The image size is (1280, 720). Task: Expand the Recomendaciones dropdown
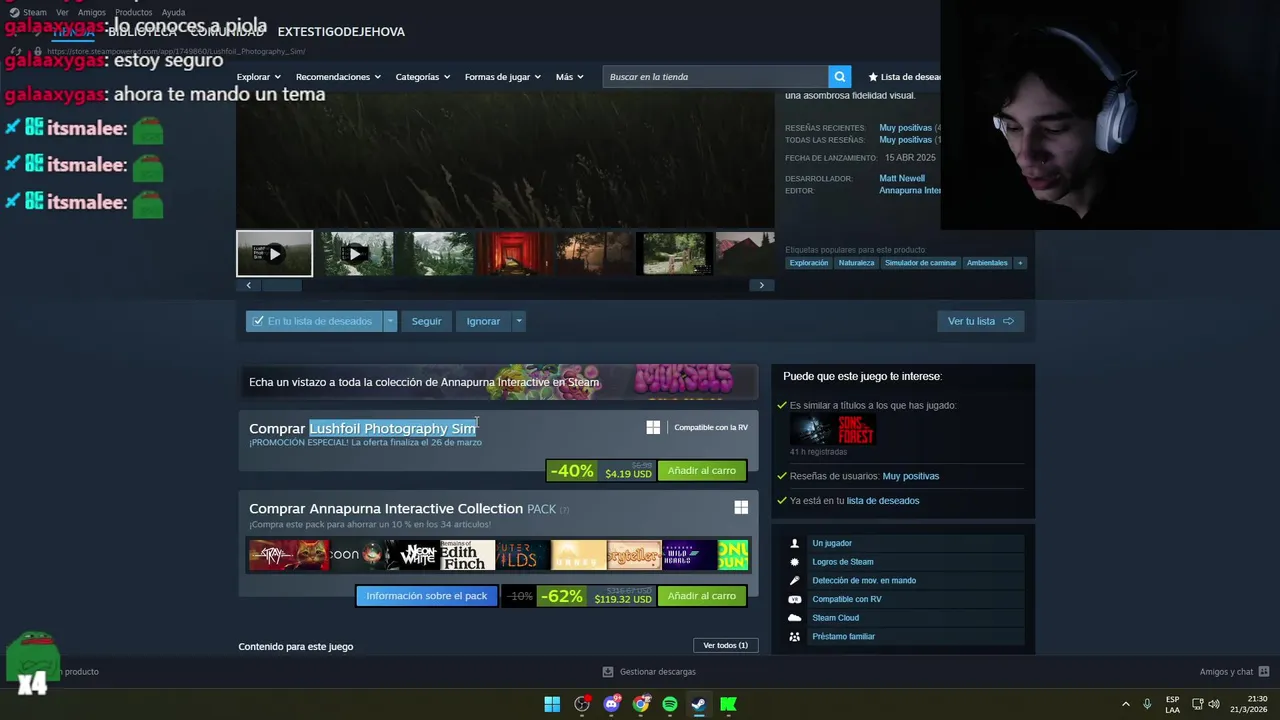point(338,77)
